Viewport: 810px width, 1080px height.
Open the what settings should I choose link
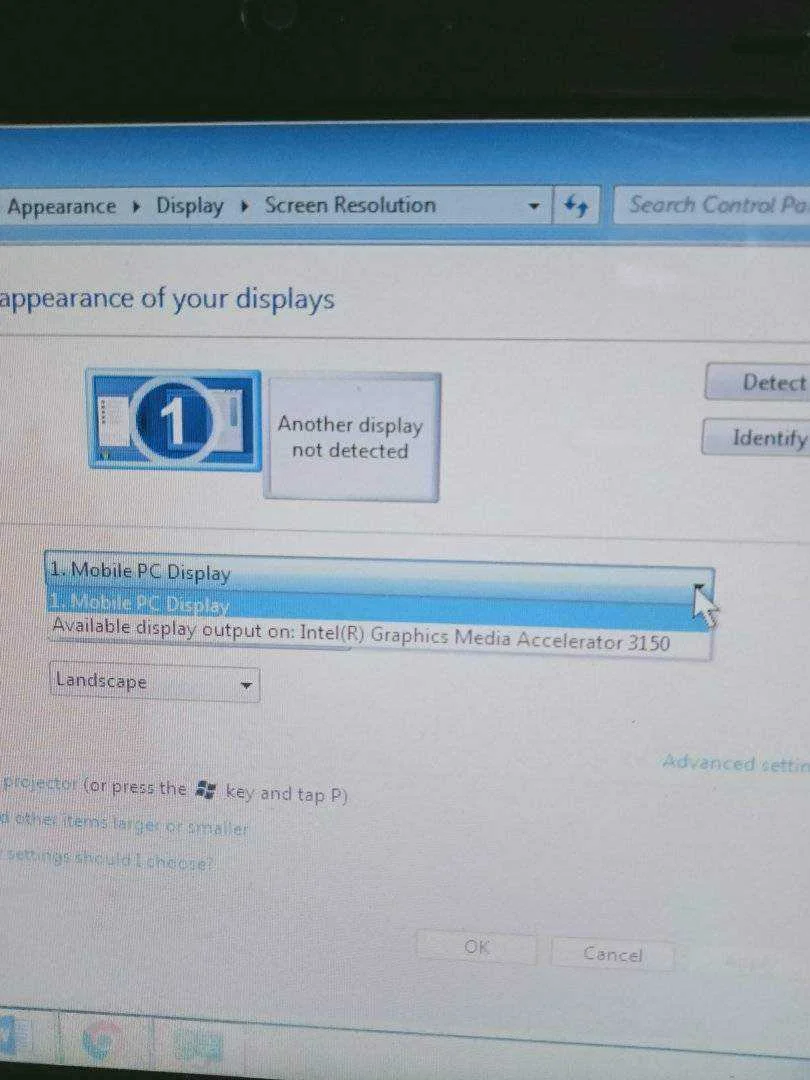click(107, 860)
